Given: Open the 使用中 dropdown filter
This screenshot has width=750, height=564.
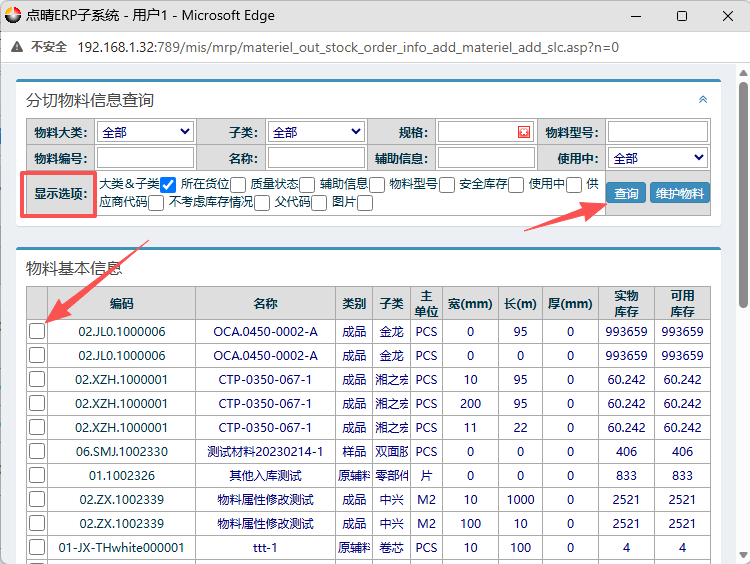Looking at the screenshot, I should (658, 158).
